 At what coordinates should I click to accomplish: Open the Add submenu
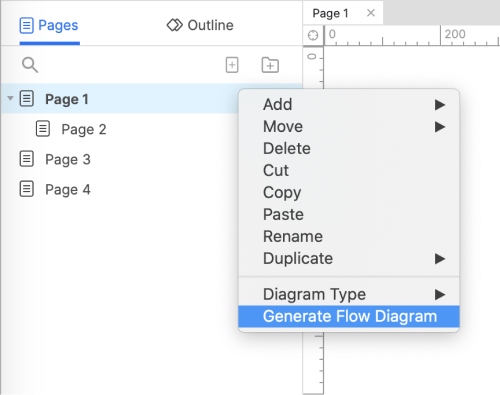tap(349, 104)
